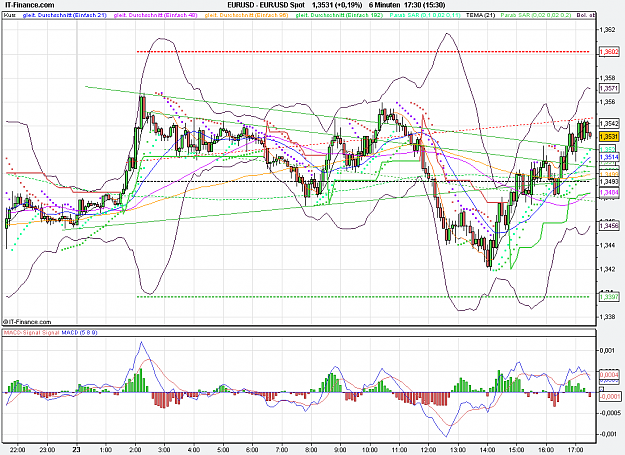Click the blue 1,3514 price tag
This screenshot has height=455, width=625.
(x=609, y=157)
